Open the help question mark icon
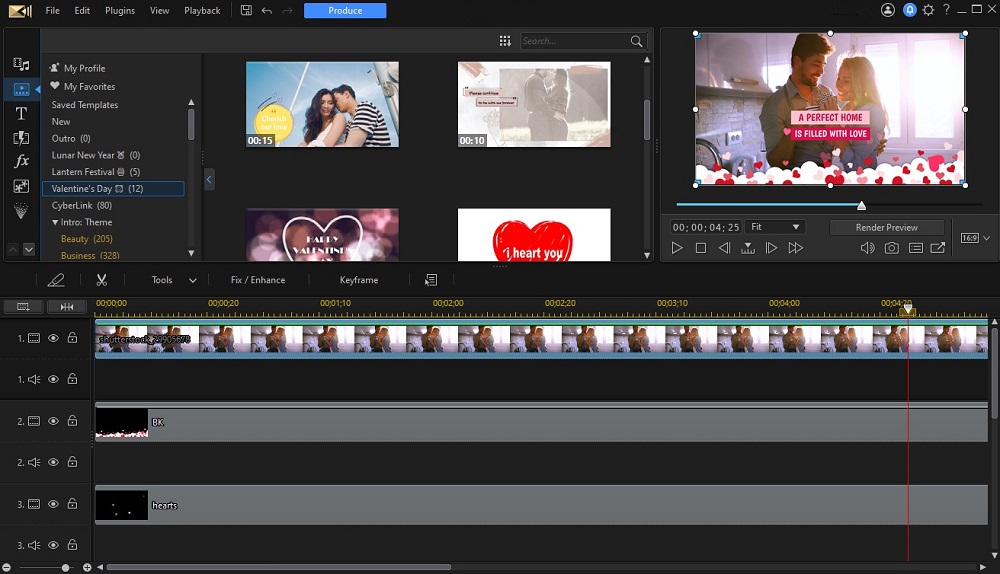Viewport: 1000px width, 574px height. 946,10
